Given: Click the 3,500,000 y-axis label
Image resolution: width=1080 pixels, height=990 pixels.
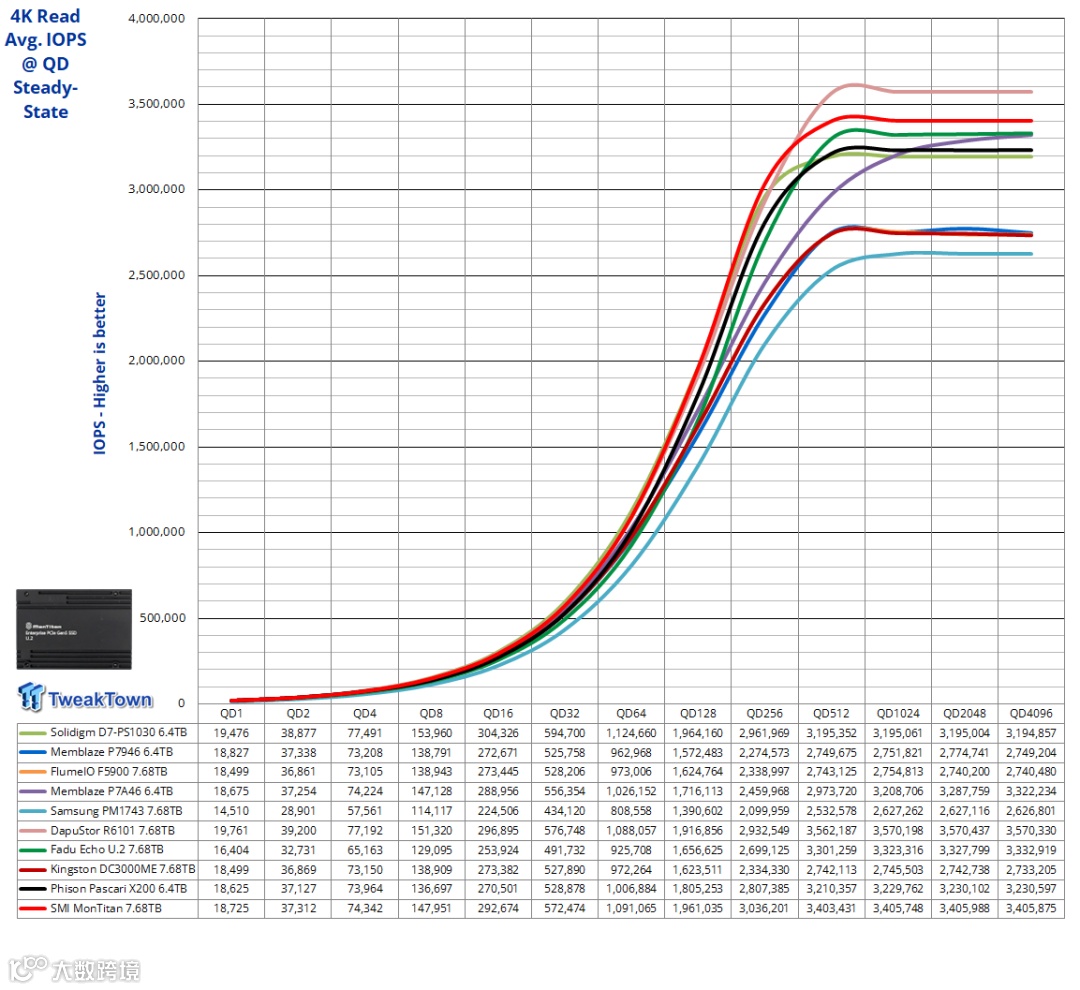Looking at the screenshot, I should (156, 104).
